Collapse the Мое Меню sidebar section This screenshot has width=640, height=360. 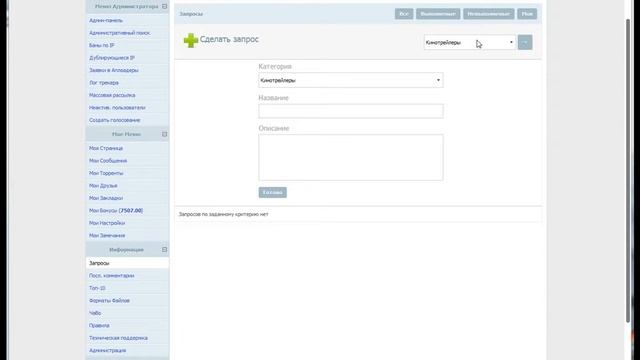(164, 134)
